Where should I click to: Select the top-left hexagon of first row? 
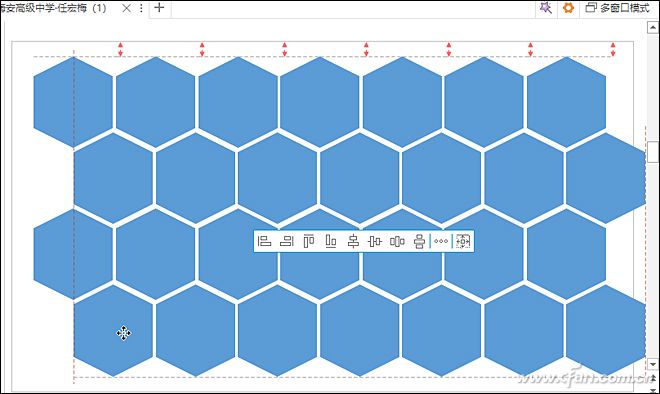[73, 102]
